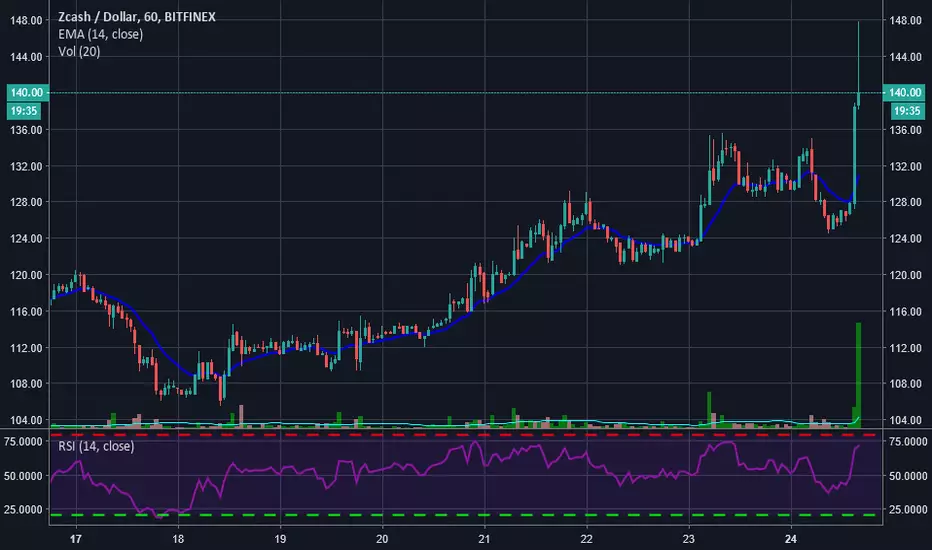Click date label 22 on time axis

click(587, 539)
